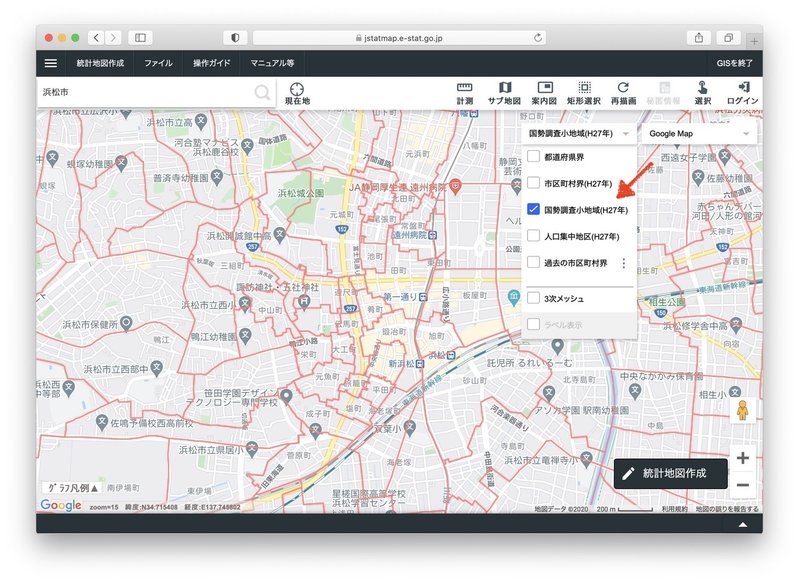The width and height of the screenshot is (800, 583).
Task: Click the JA静岡厚生連 遠州病院 map marker
Action: pyautogui.click(x=455, y=186)
